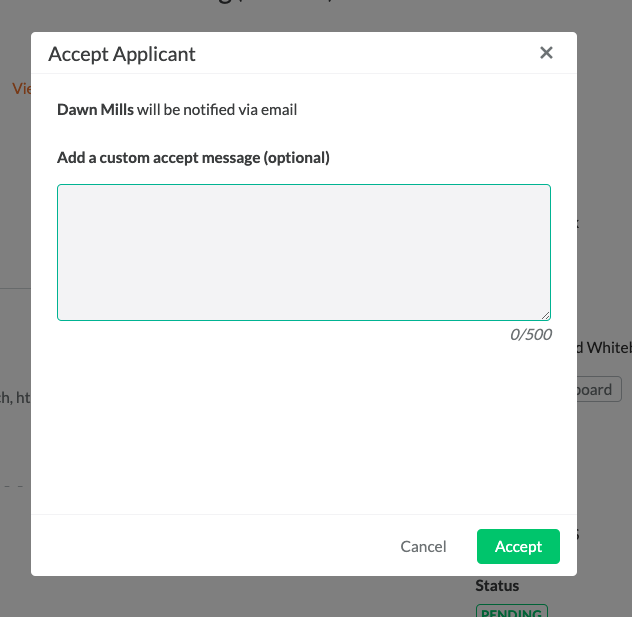Click the Status heading behind the dialog

[x=497, y=585]
